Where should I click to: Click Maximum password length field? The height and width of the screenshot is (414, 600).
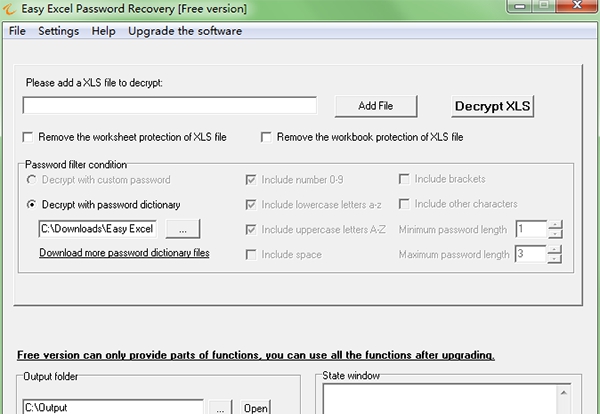530,254
